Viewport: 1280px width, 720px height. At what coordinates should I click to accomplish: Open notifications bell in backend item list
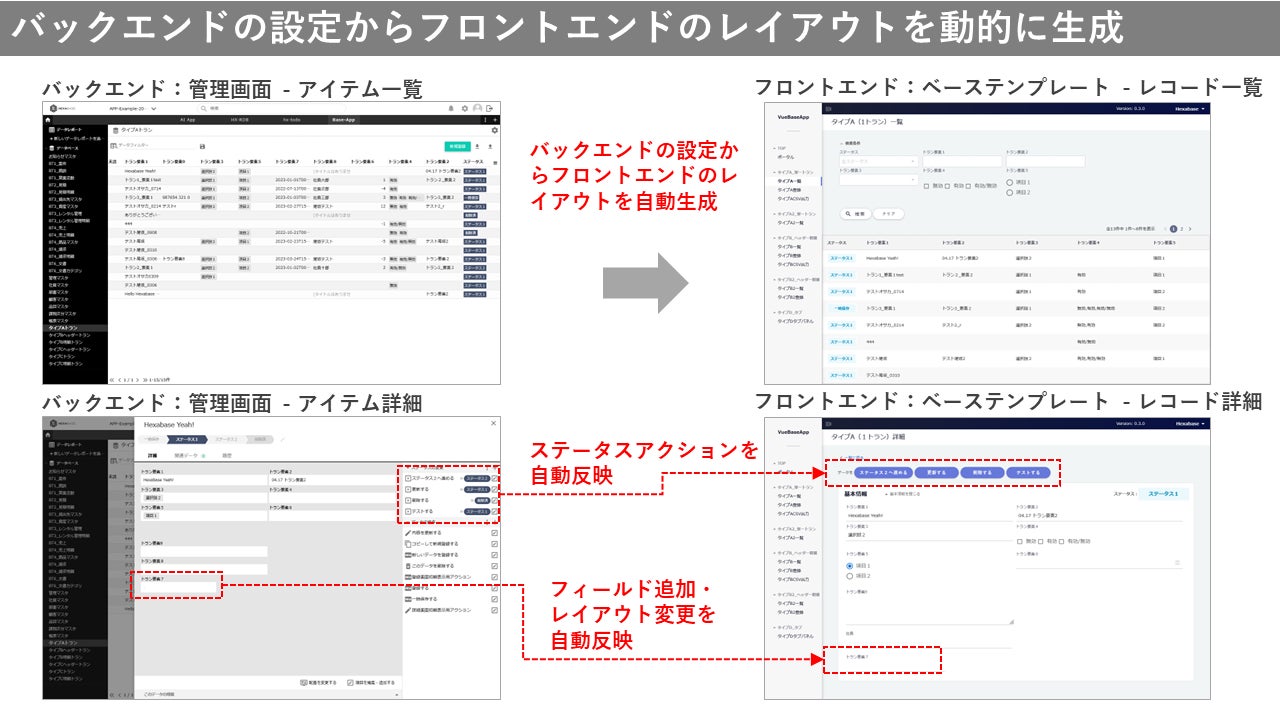(x=451, y=108)
